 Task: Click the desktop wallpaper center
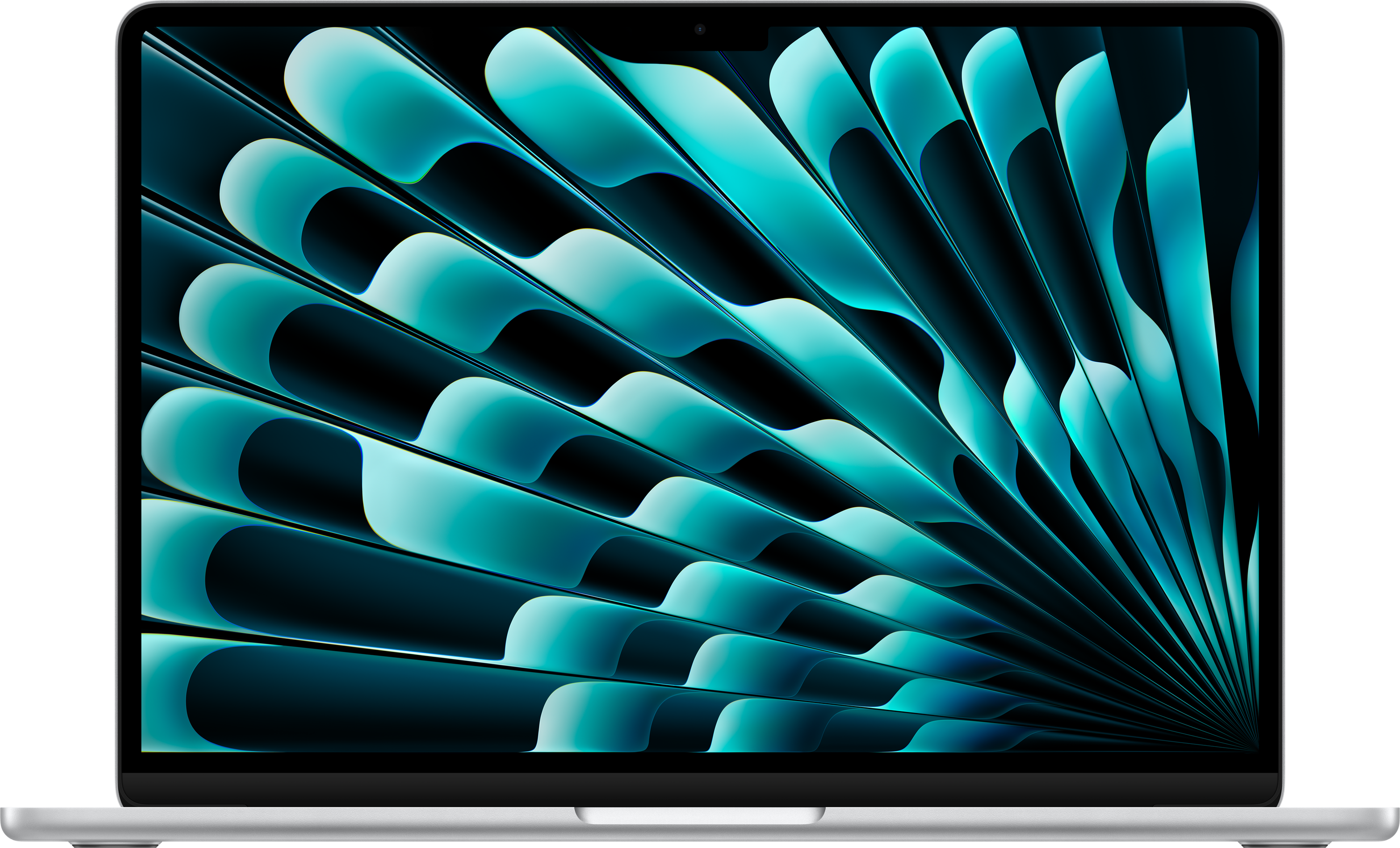(x=700, y=389)
